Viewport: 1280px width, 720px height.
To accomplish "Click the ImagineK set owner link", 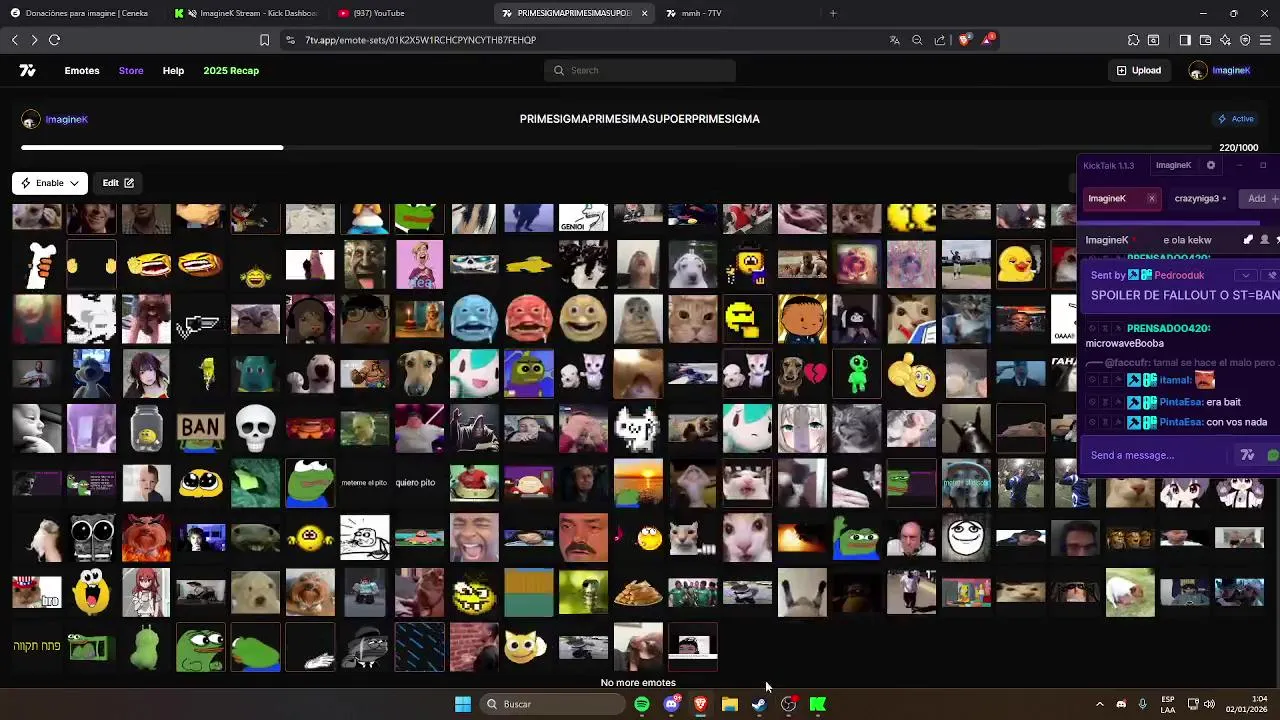I will [x=66, y=119].
